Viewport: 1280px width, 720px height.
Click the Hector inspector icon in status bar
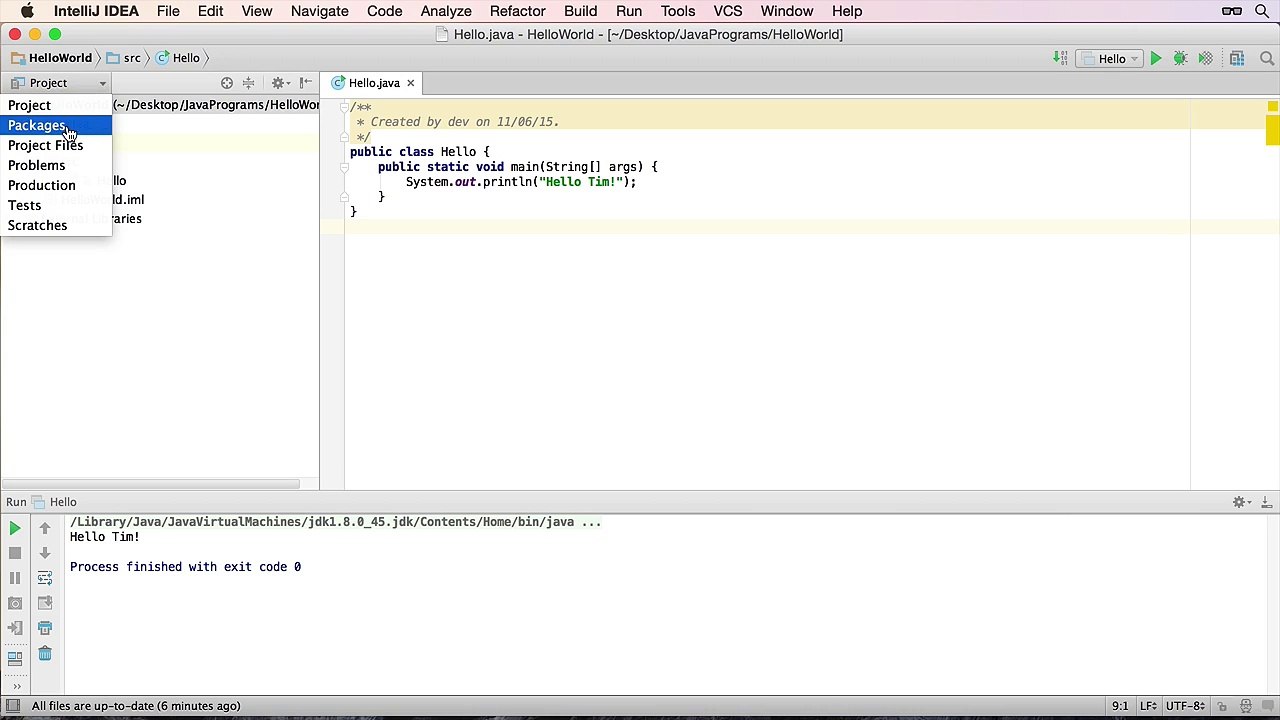[x=1246, y=706]
